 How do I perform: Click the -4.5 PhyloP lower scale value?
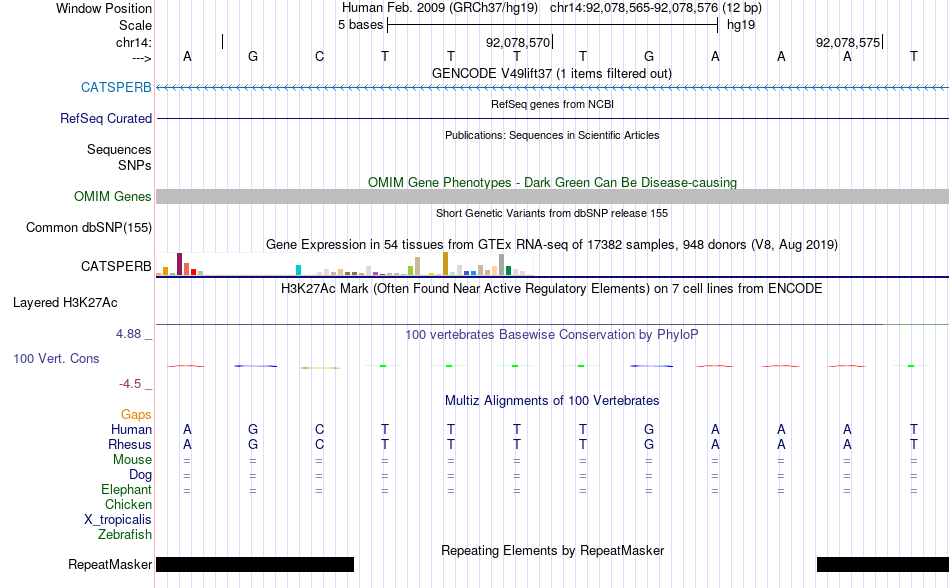[130, 384]
